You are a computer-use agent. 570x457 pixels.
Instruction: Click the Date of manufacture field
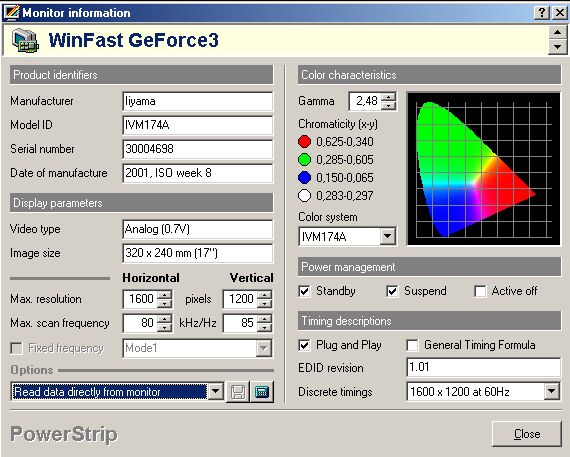pos(197,173)
